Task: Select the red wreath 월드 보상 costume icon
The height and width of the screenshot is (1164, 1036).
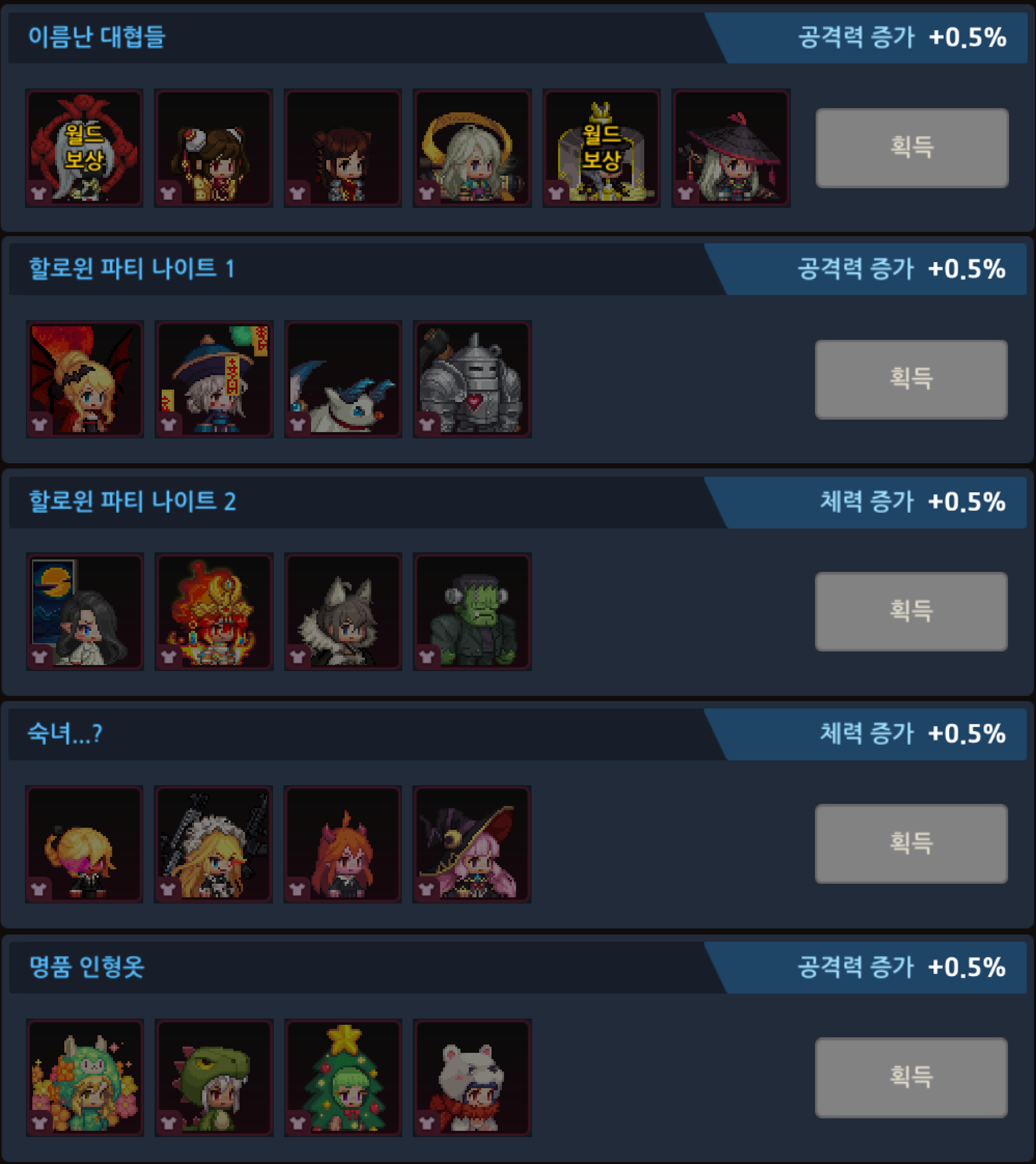Action: pyautogui.click(x=84, y=148)
